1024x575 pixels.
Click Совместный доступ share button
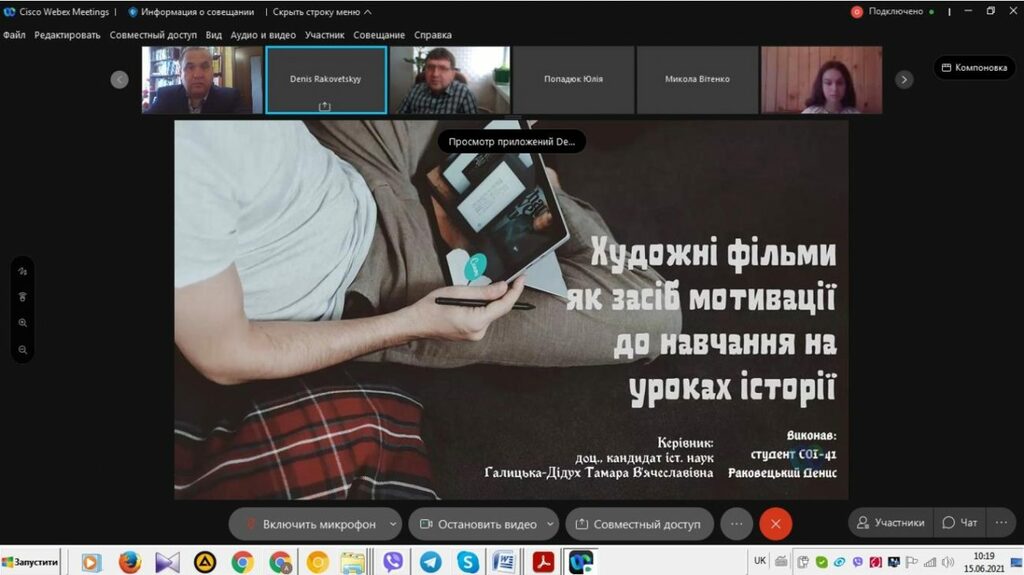click(640, 524)
